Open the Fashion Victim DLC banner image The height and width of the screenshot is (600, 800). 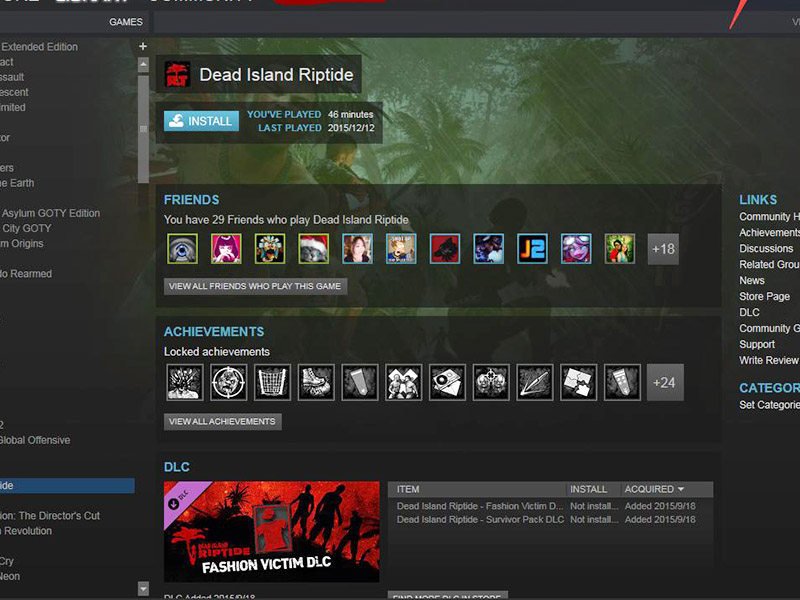pyautogui.click(x=271, y=531)
